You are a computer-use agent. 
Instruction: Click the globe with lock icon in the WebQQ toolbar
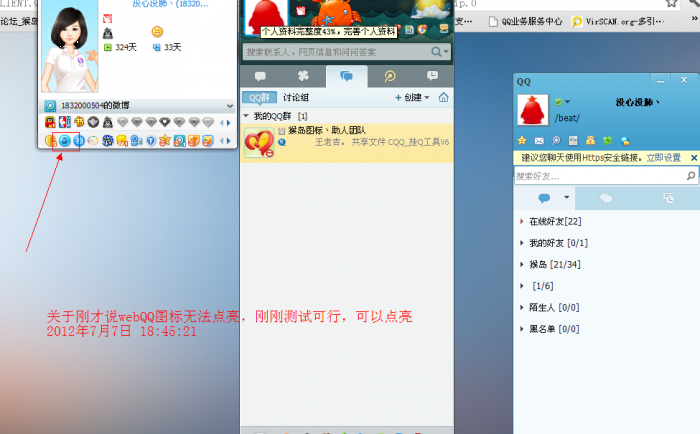pyautogui.click(x=625, y=141)
